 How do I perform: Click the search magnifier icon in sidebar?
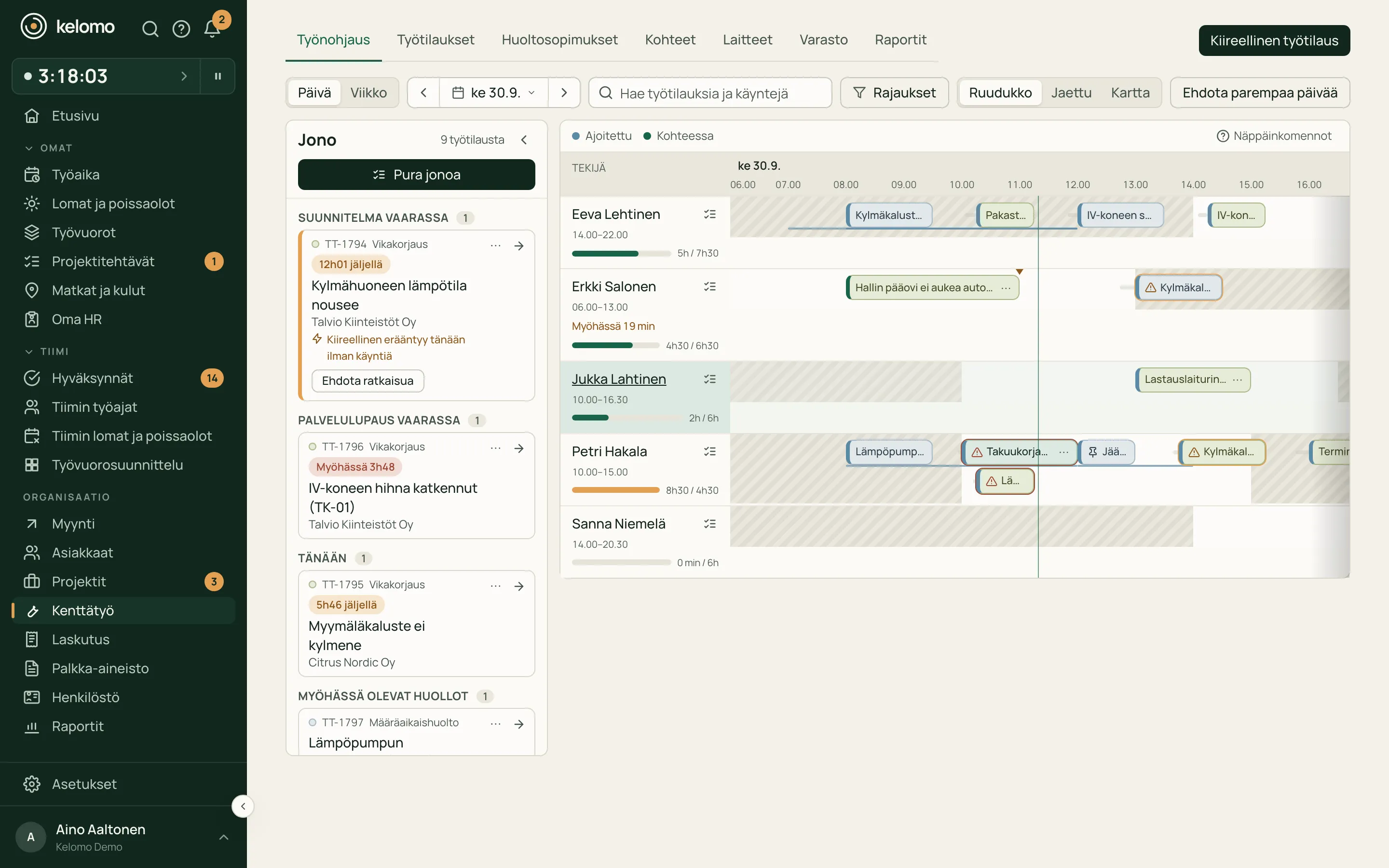click(x=150, y=29)
